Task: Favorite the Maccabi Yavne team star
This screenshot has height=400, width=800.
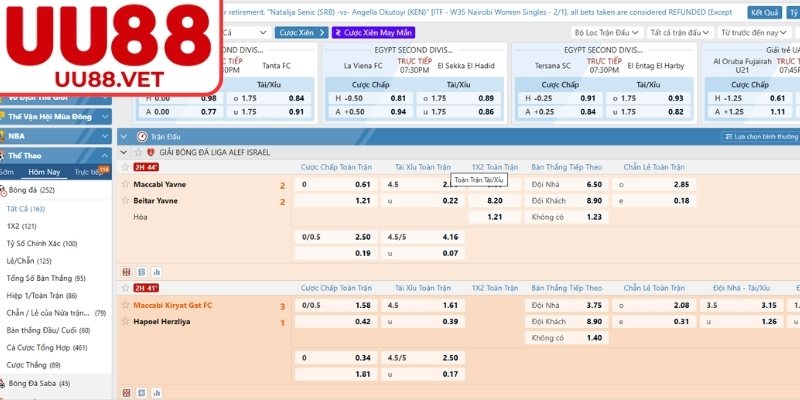Action: pyautogui.click(x=125, y=184)
